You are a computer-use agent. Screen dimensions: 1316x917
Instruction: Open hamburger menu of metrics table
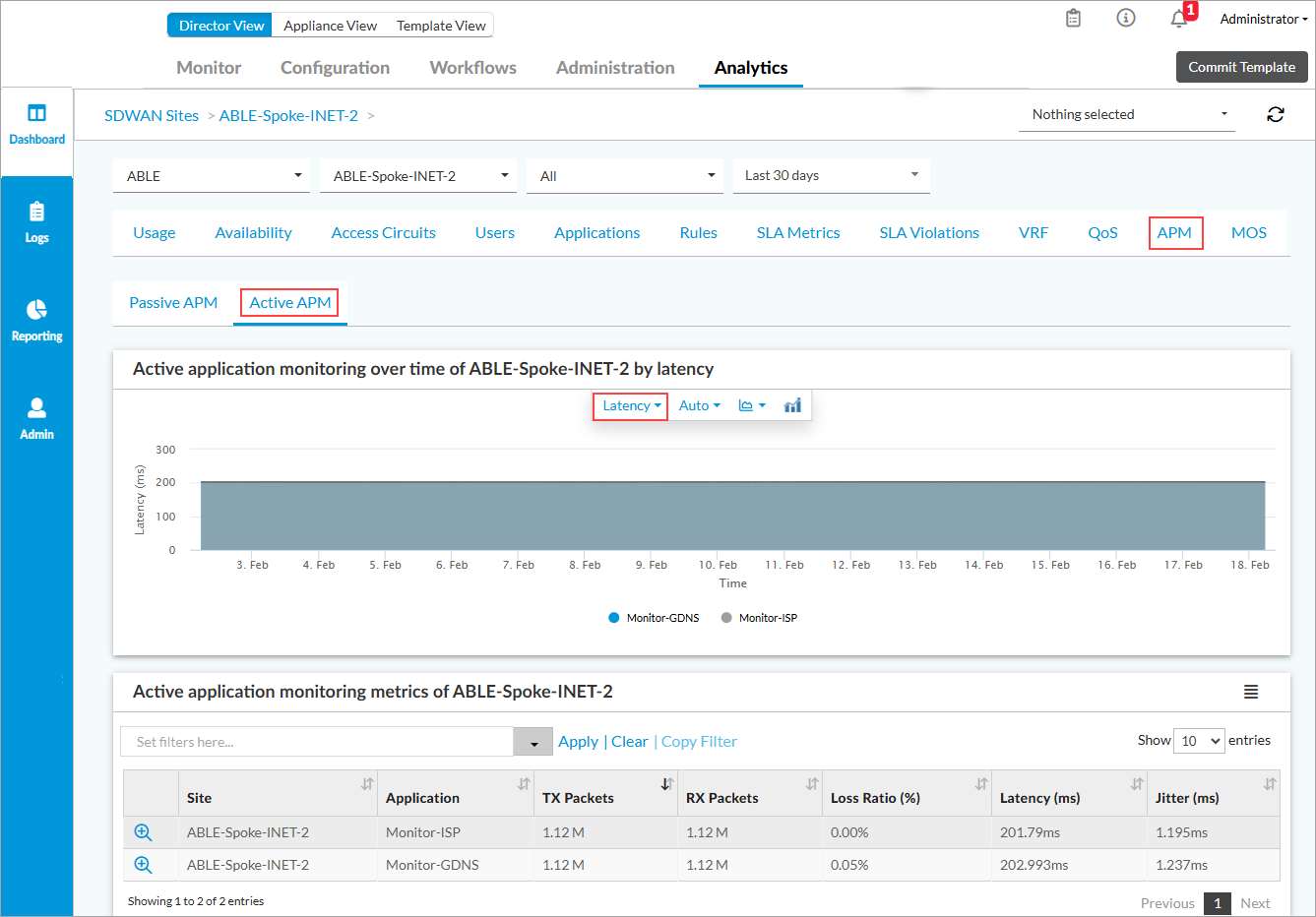tap(1250, 692)
